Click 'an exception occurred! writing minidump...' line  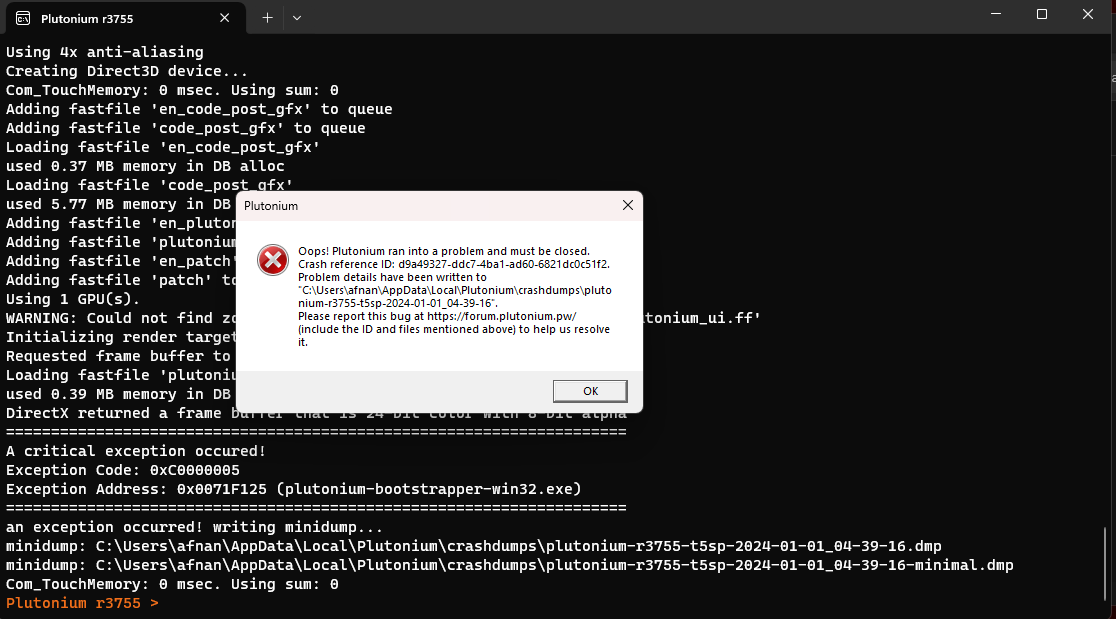pos(194,527)
